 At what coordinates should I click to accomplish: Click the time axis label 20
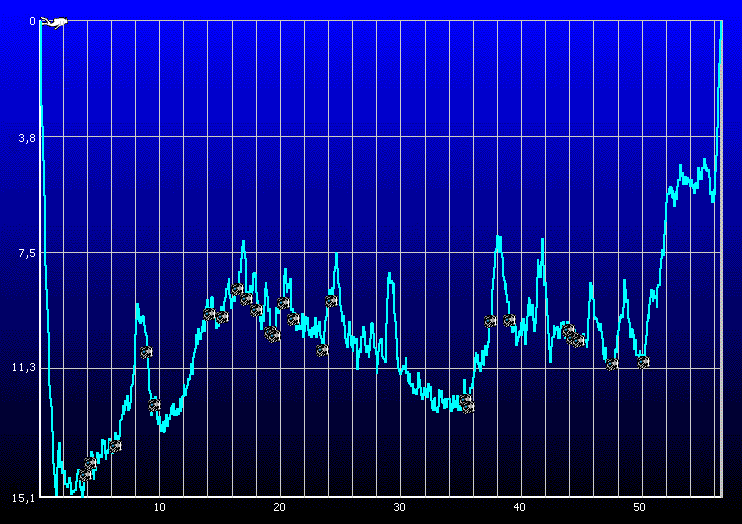click(279, 507)
